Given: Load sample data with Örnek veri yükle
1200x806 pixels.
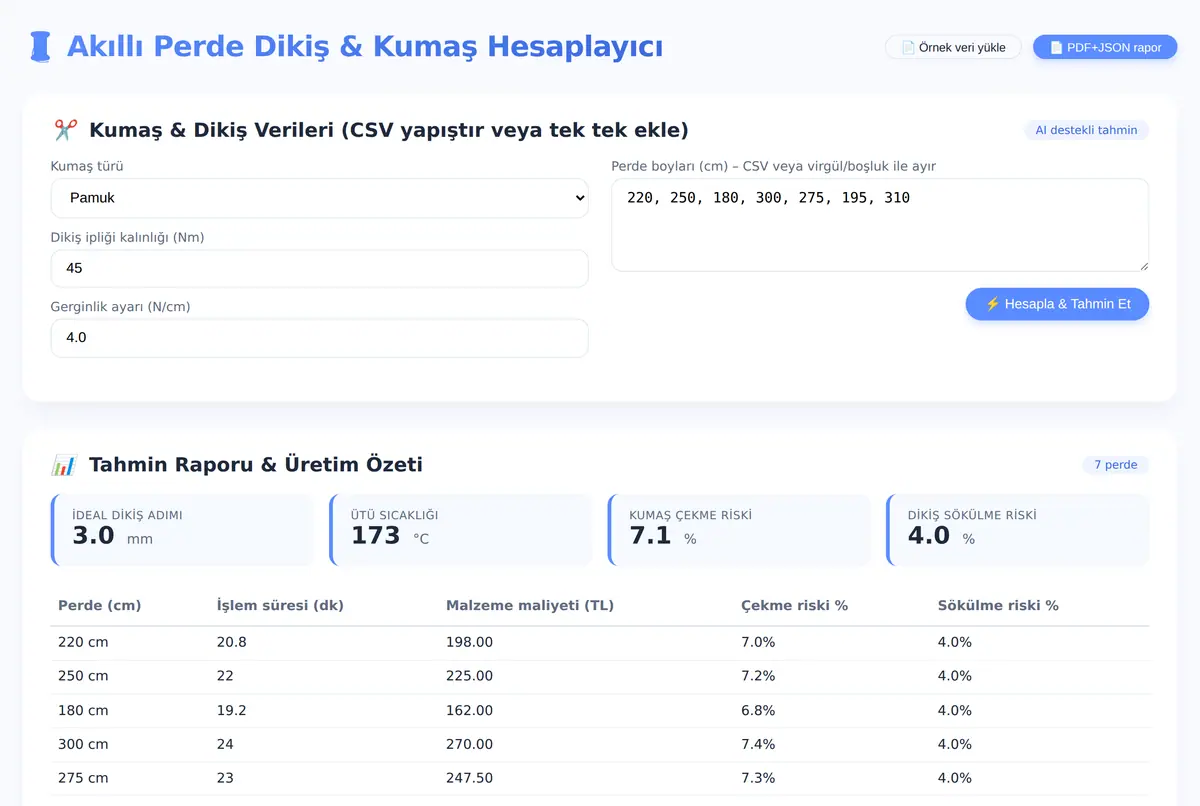Looking at the screenshot, I should tap(953, 47).
